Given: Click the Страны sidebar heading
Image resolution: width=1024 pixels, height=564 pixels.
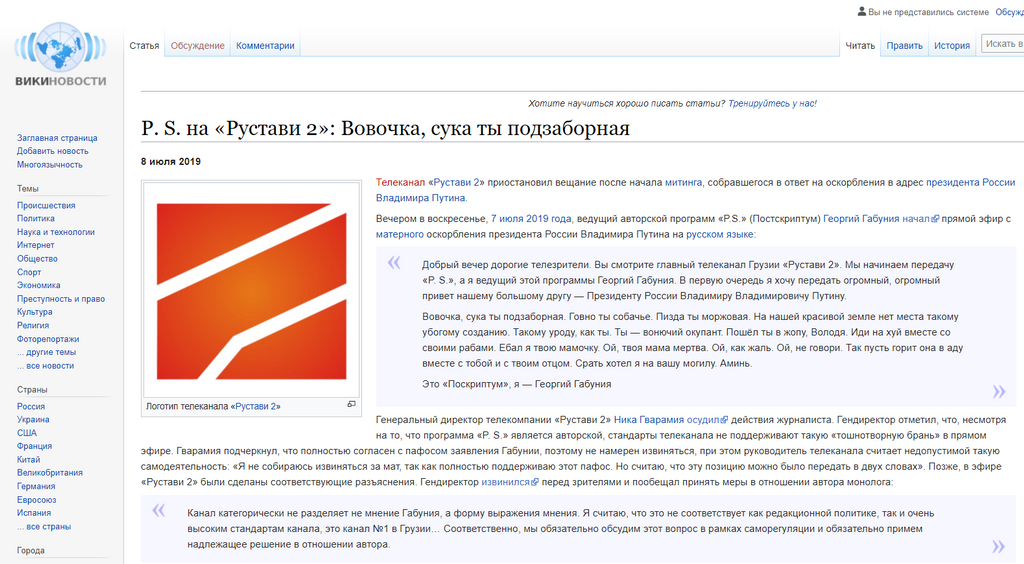Looking at the screenshot, I should click(32, 389).
